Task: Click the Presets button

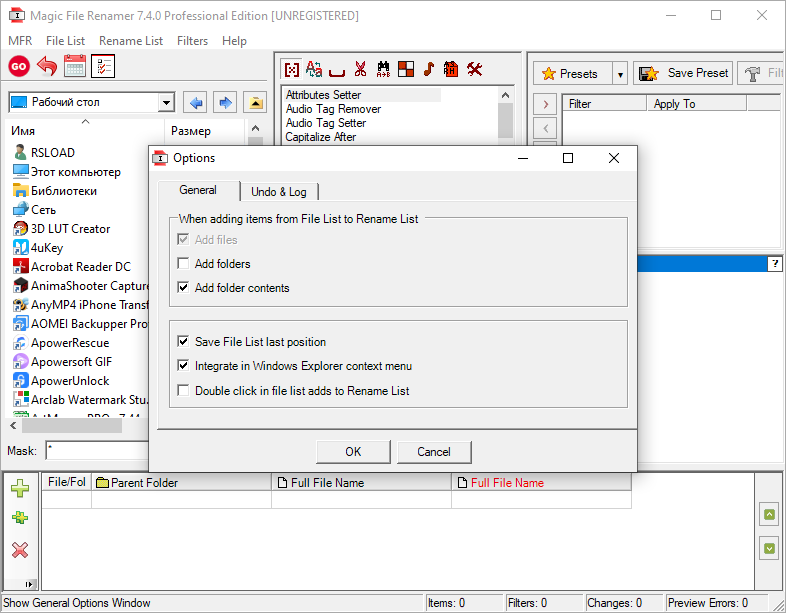Action: [x=572, y=74]
